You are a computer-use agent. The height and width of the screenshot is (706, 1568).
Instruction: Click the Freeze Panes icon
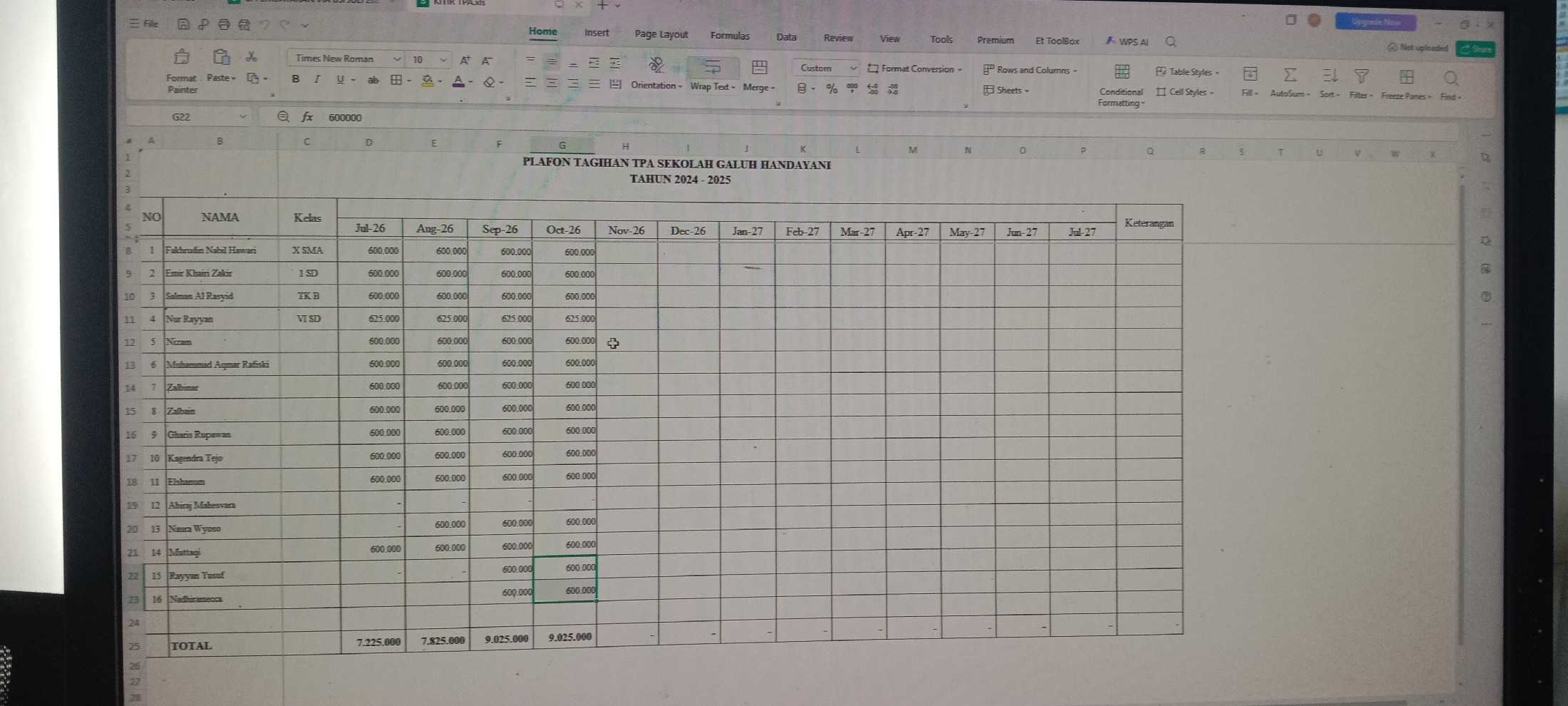point(1406,76)
